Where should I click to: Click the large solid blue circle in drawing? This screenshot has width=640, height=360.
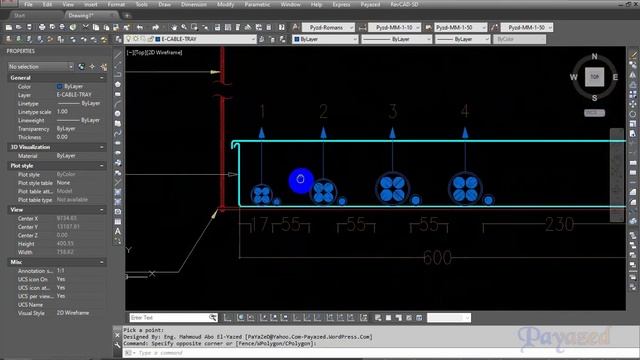pos(301,180)
